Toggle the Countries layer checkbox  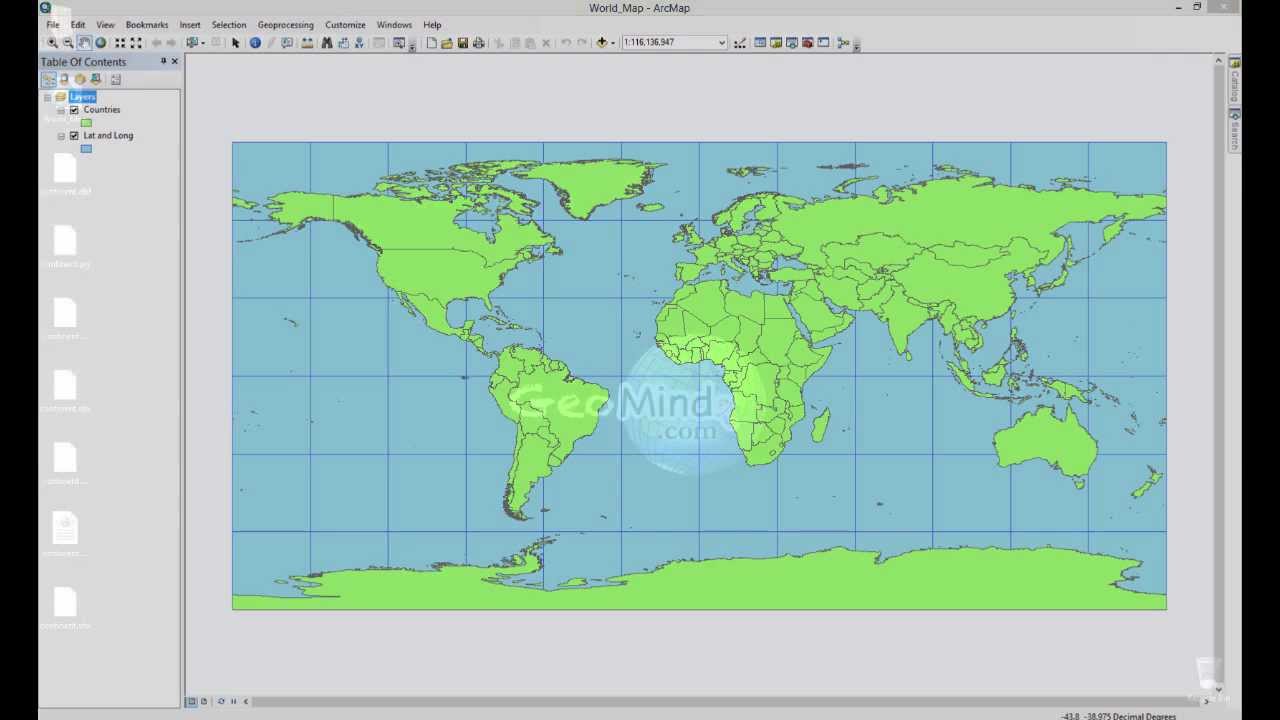(74, 110)
